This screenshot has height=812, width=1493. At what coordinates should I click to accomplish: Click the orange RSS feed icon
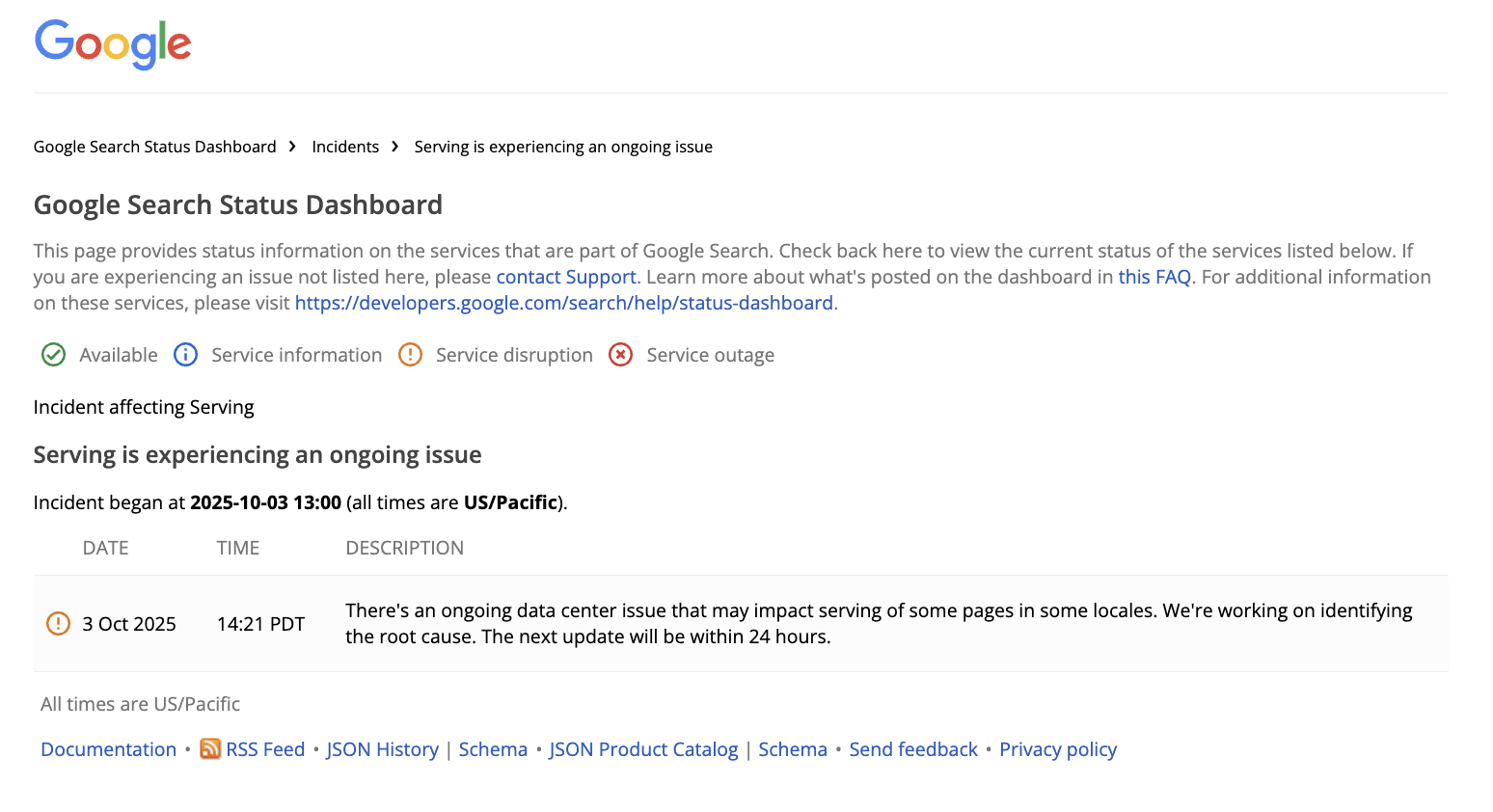point(210,749)
